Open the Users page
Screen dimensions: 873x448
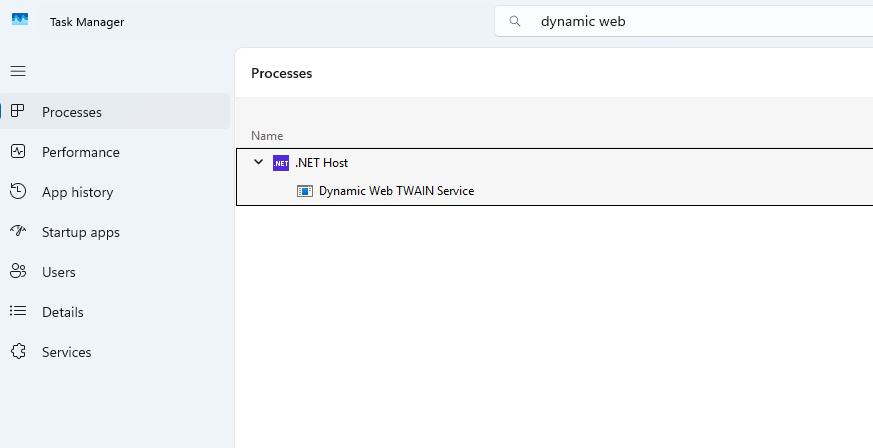(x=115, y=272)
